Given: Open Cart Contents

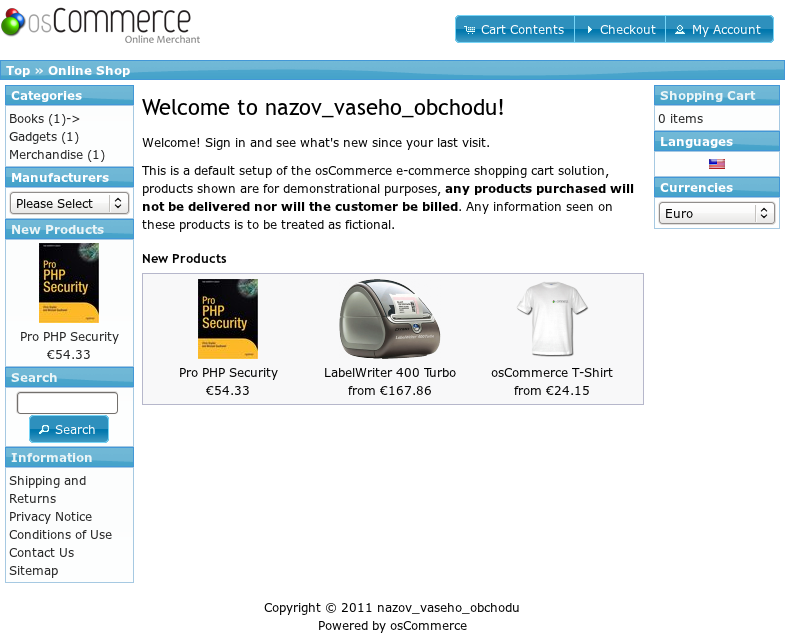Looking at the screenshot, I should click(x=515, y=29).
